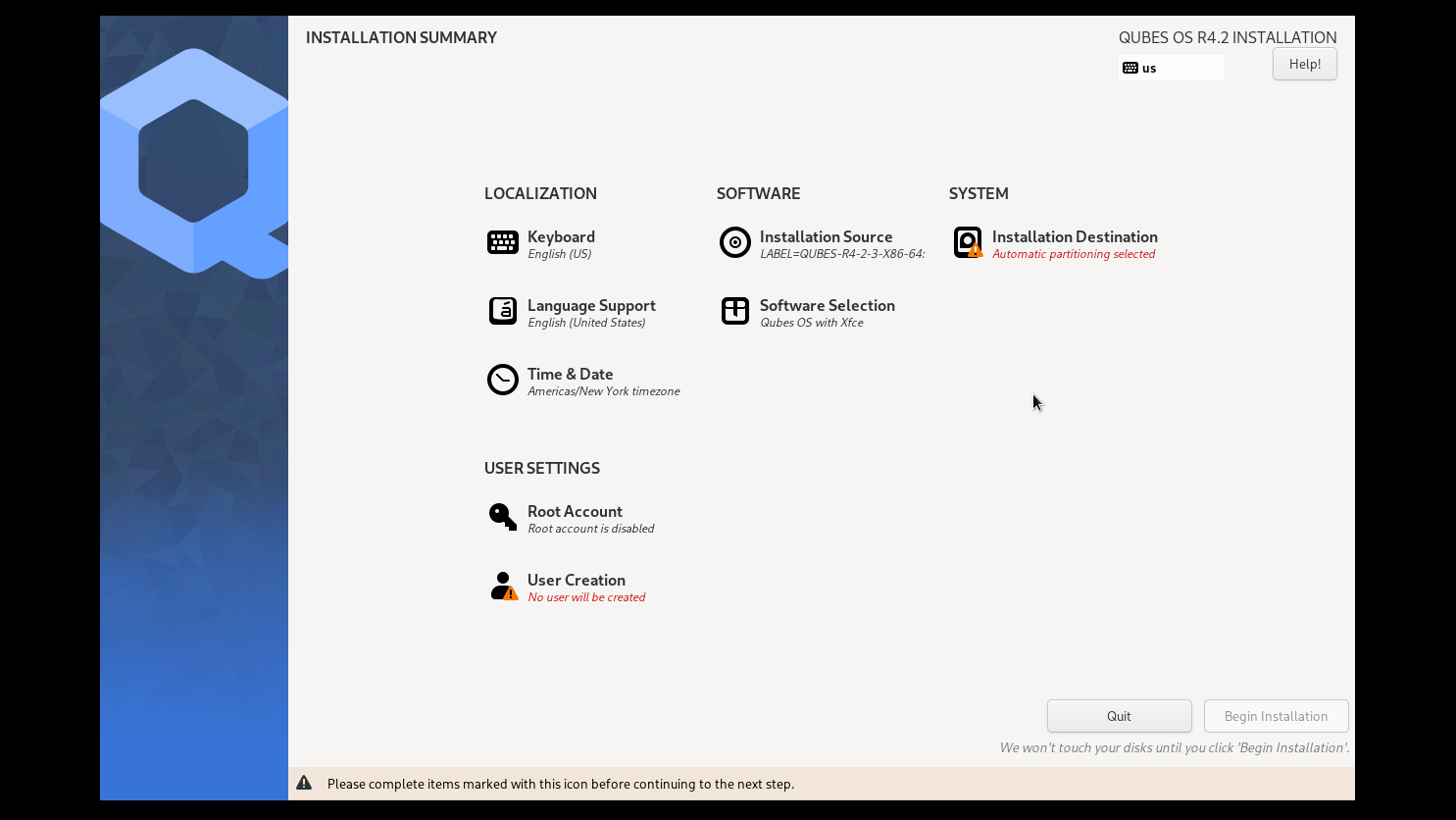
Task: Click 'QUBES OS R4.2 INSTALLATION' title text
Action: (x=1228, y=37)
